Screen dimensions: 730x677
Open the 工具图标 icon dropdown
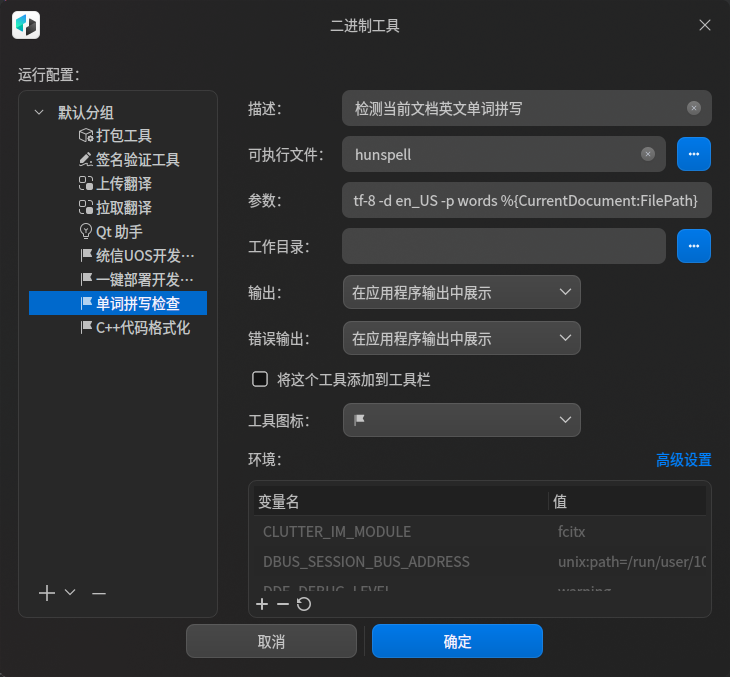tap(461, 420)
